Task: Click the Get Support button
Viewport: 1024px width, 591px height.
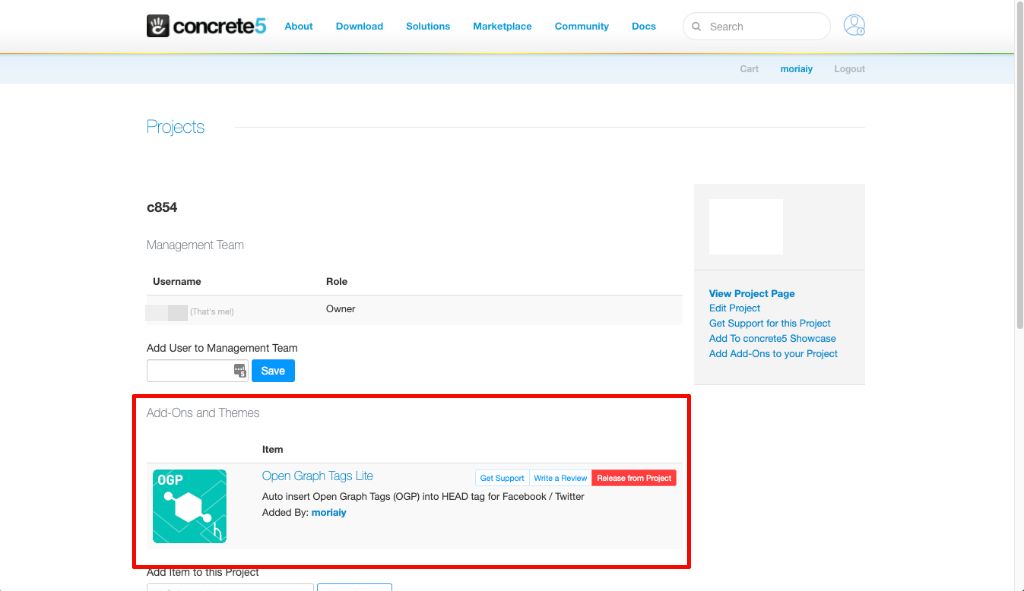Action: click(x=502, y=478)
